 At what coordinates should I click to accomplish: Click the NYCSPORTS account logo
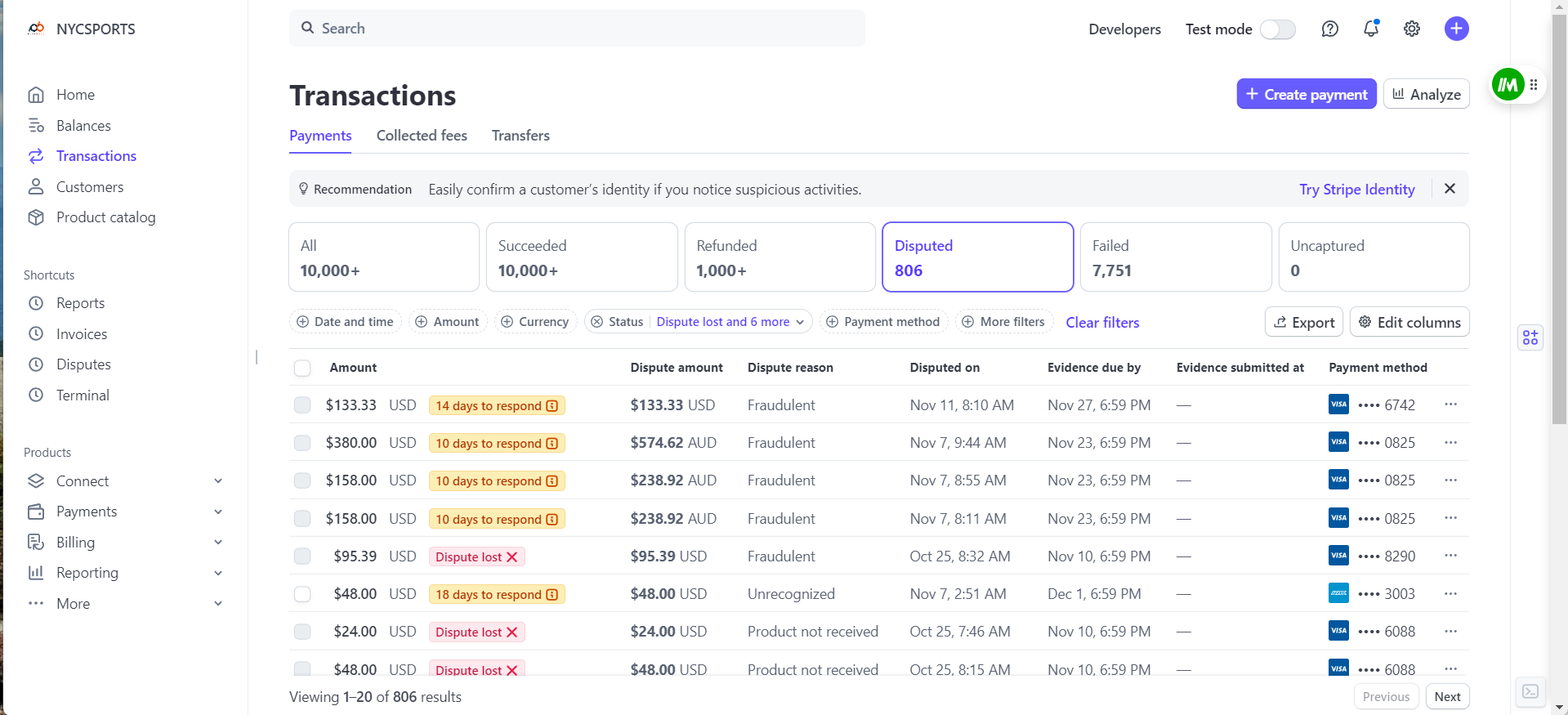36,29
